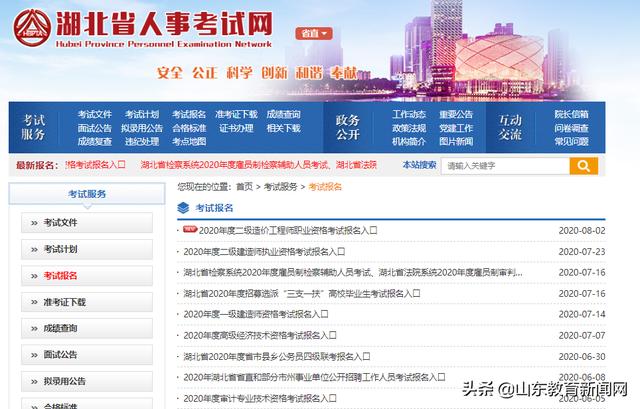Open 考点地图 in the top navigation
Image resolution: width=640 pixels, height=409 pixels.
pos(189,142)
